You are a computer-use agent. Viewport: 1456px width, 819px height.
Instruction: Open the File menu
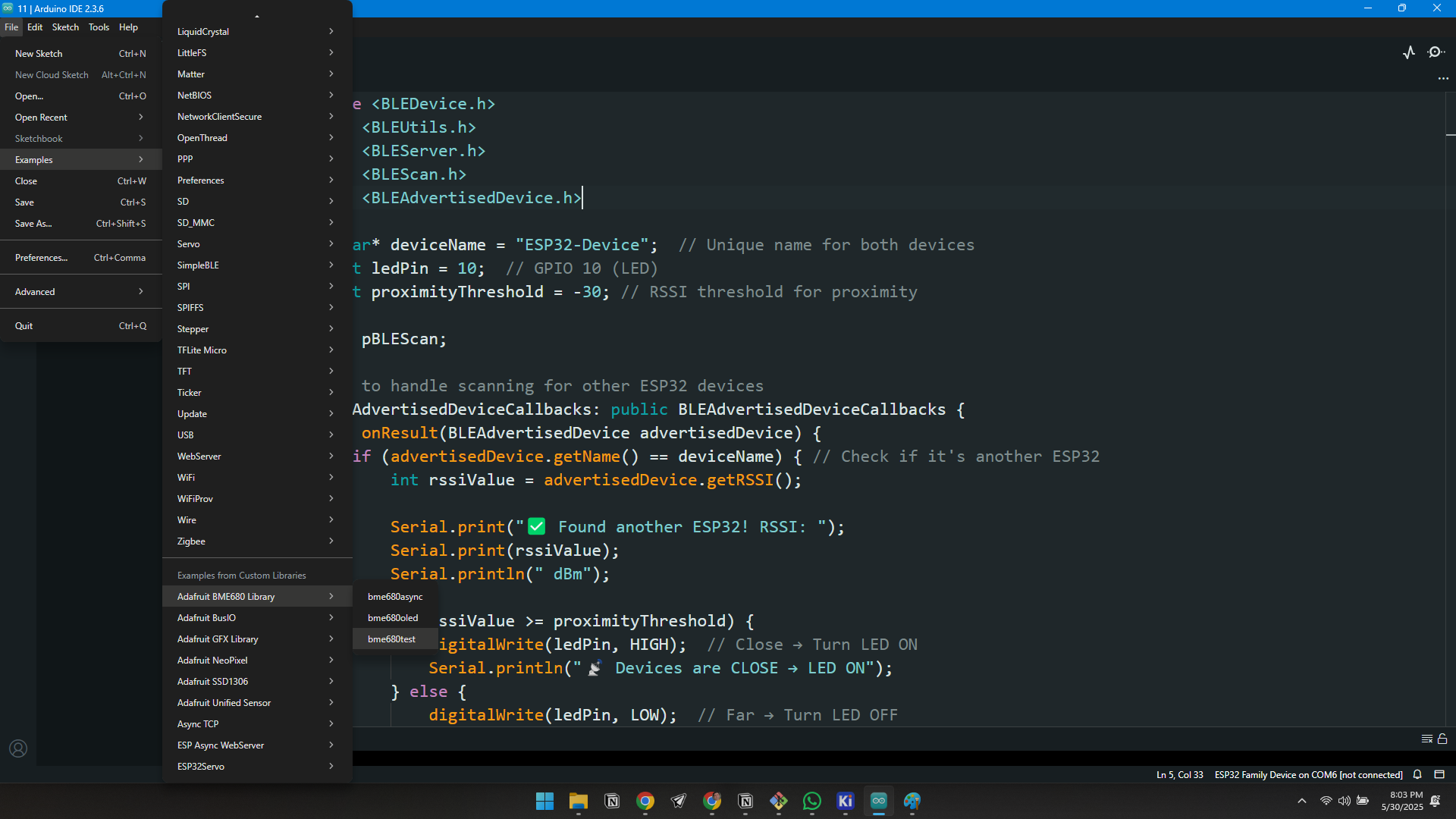point(11,27)
